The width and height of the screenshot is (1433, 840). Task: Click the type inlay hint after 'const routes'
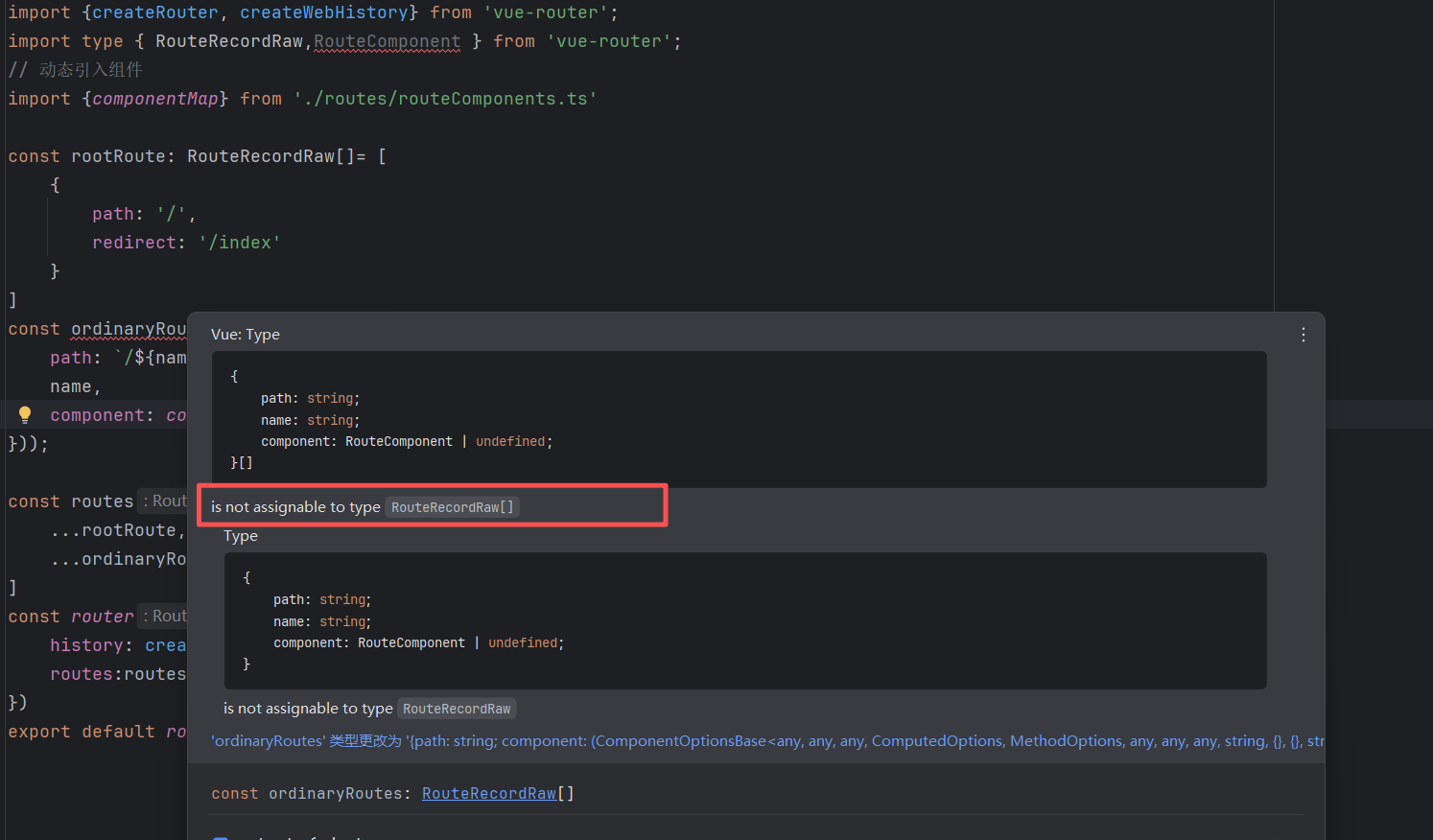click(163, 501)
